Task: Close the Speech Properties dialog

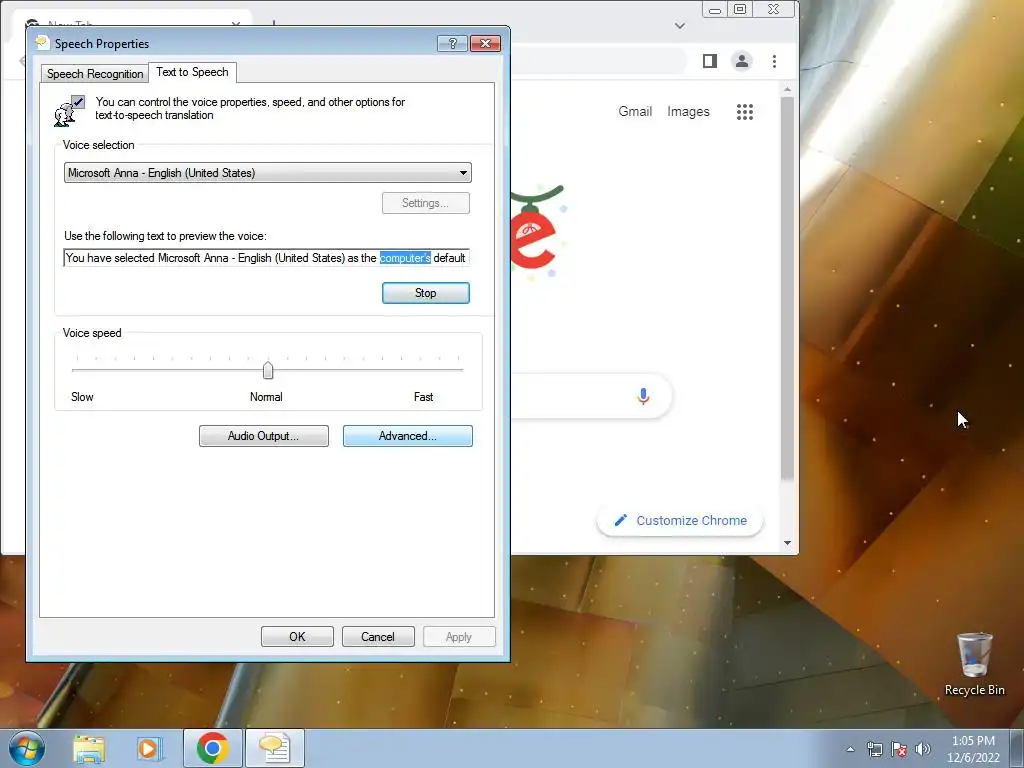Action: [485, 44]
